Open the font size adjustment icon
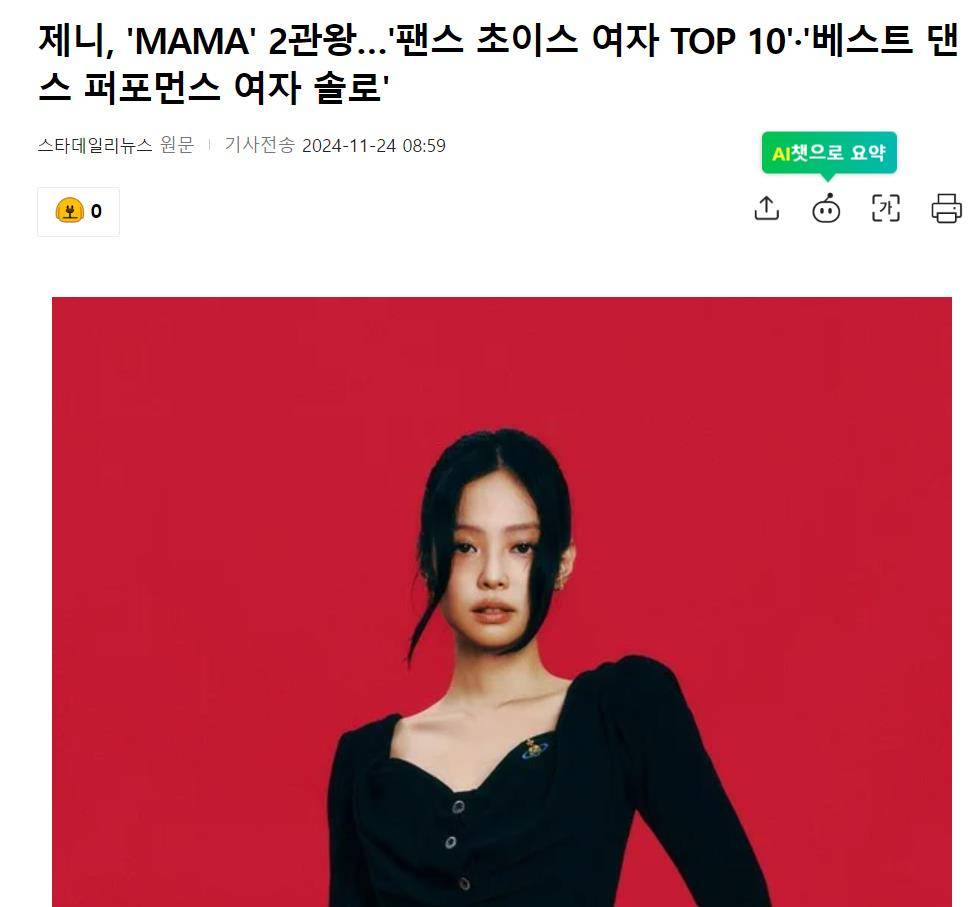Viewport: 978px width, 907px height. coord(886,208)
